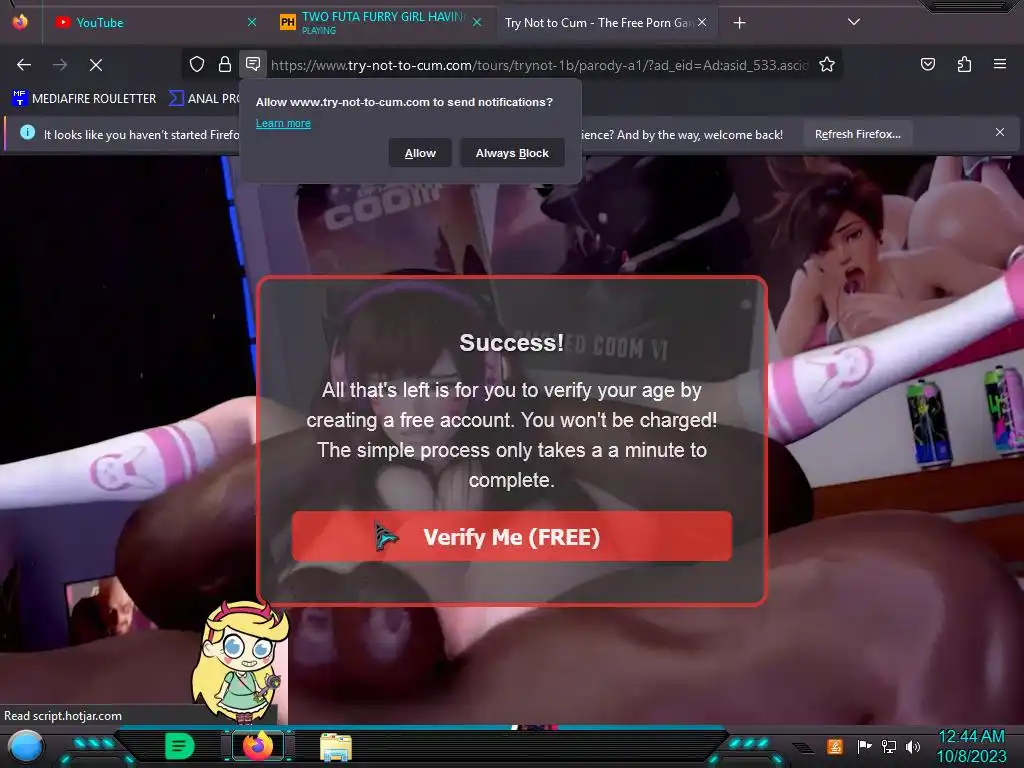Open the Extensions puzzle-piece menu
Image resolution: width=1024 pixels, height=768 pixels.
[x=964, y=64]
